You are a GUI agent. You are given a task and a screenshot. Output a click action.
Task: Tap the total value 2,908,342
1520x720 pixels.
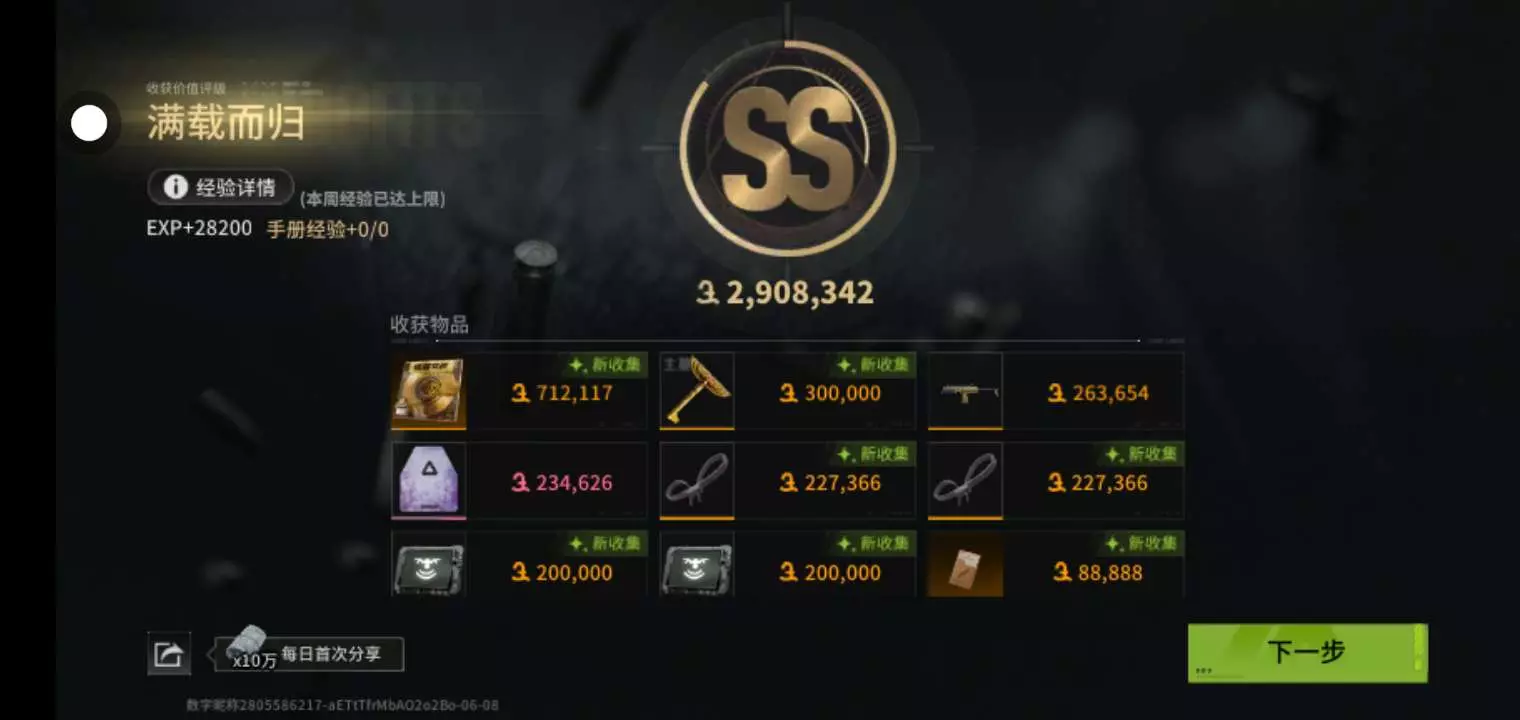coord(785,293)
